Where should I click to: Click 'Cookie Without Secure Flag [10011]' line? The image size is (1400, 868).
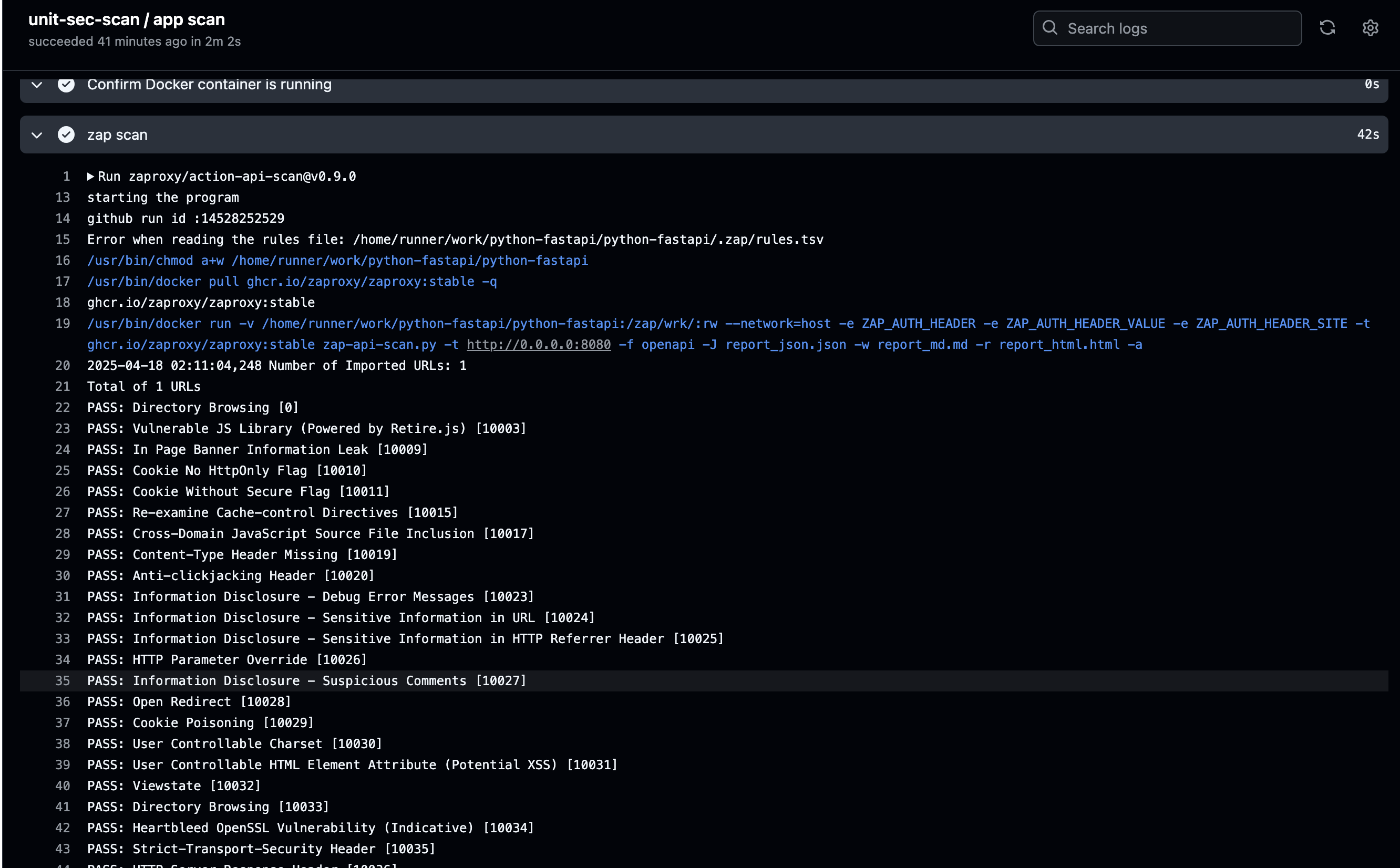pyautogui.click(x=238, y=491)
